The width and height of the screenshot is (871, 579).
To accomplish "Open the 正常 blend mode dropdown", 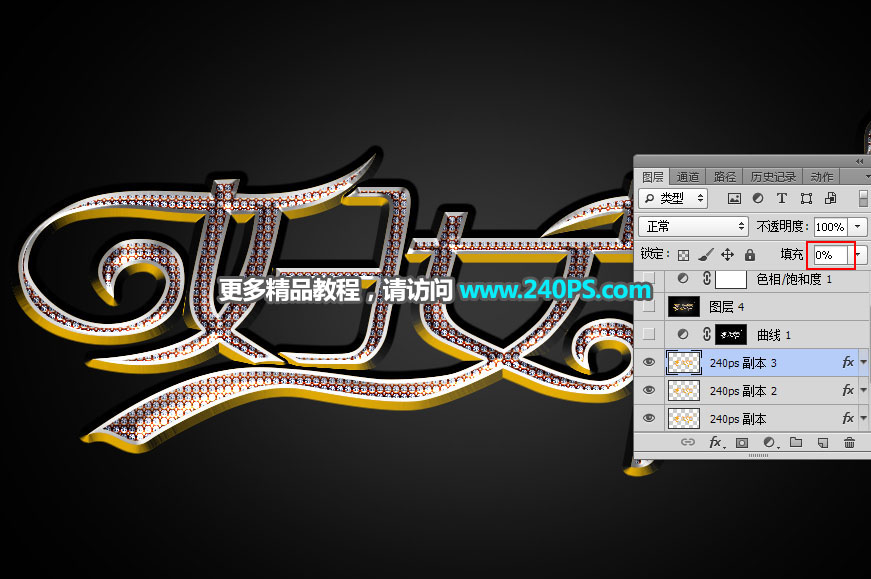I will (693, 227).
